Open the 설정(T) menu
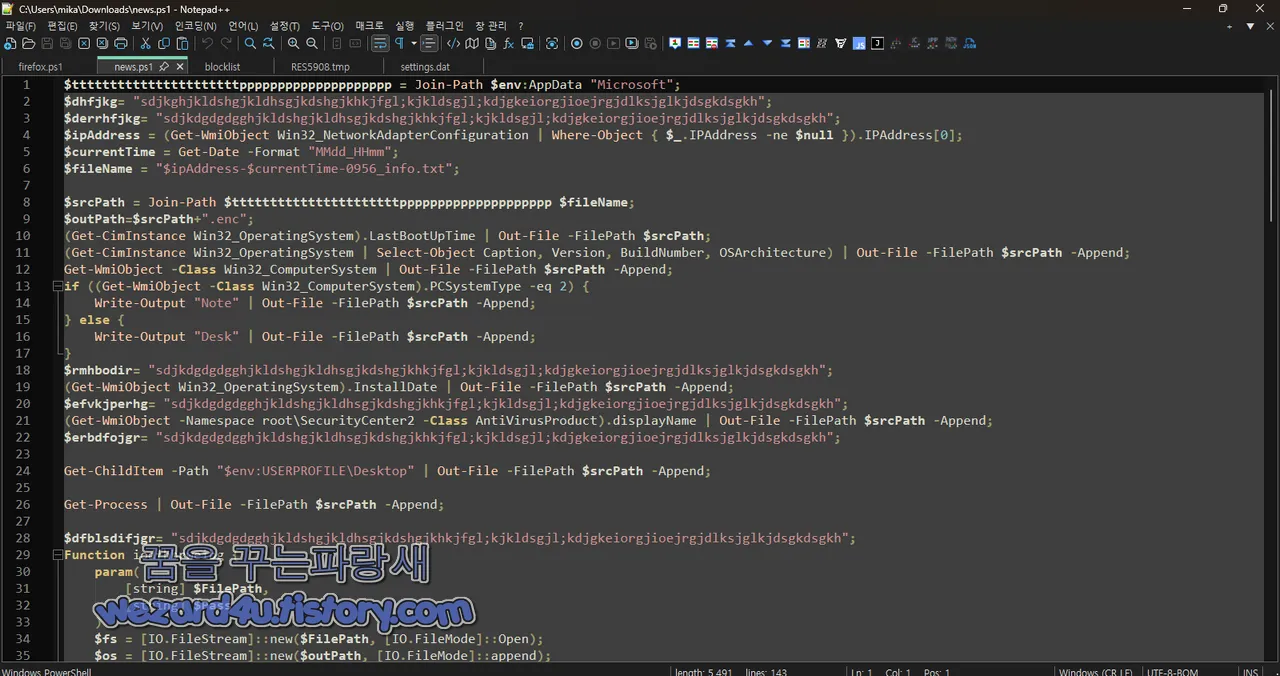Screen dimensions: 1280x676 285,26
